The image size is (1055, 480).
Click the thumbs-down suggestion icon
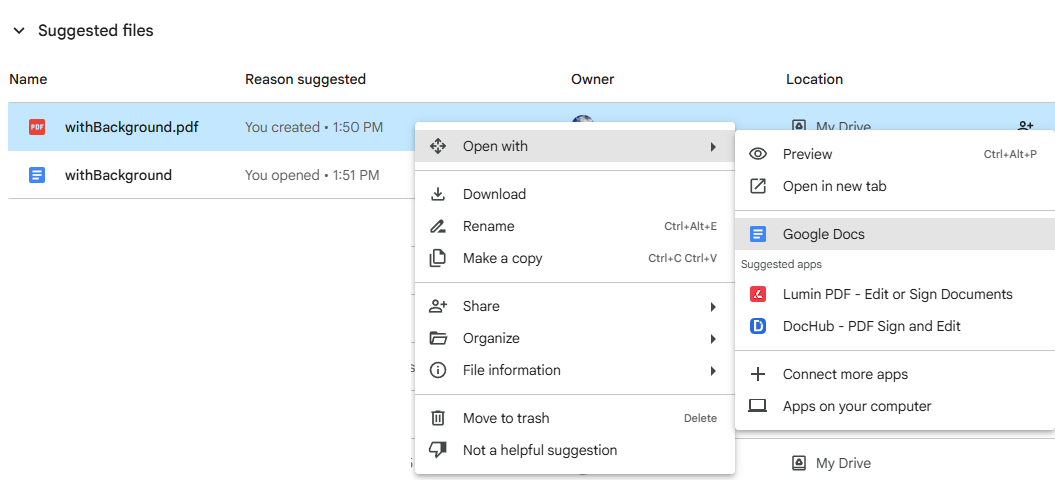(438, 450)
